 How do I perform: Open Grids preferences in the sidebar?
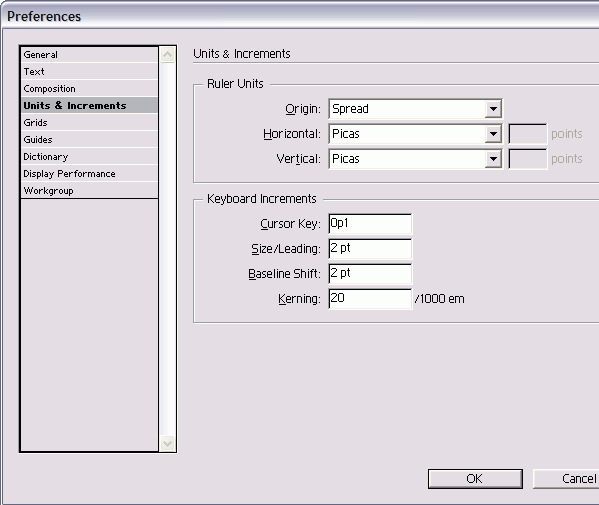coord(89,123)
